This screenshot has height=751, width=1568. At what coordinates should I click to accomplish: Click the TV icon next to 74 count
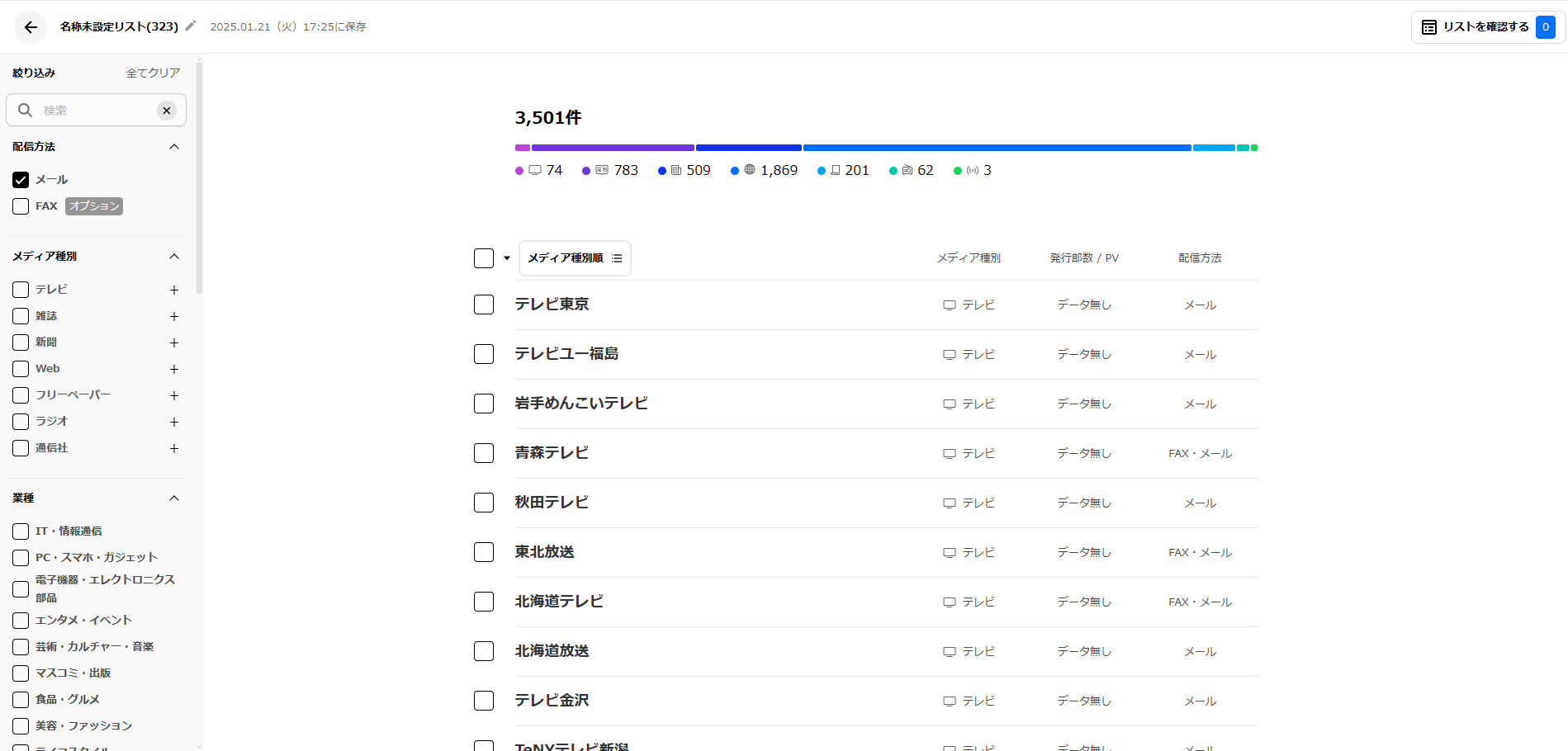pyautogui.click(x=535, y=170)
